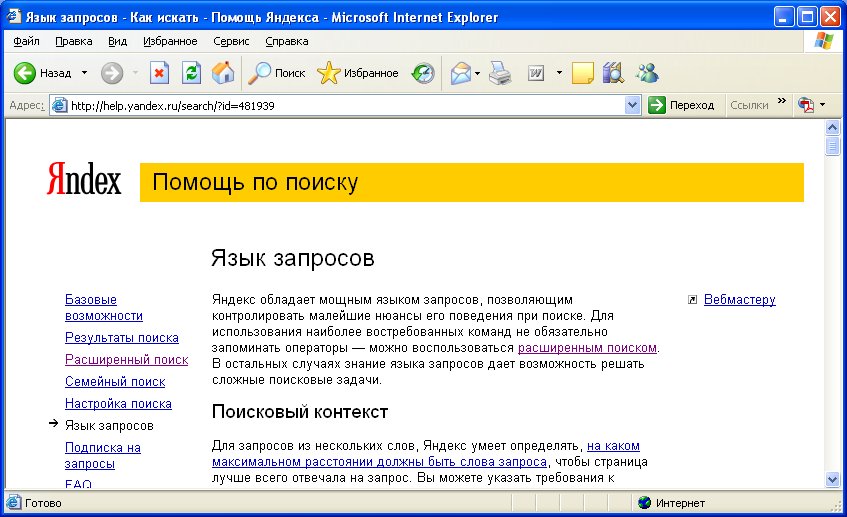847x517 pixels.
Task: Open the Вебмастеру link
Action: [740, 299]
